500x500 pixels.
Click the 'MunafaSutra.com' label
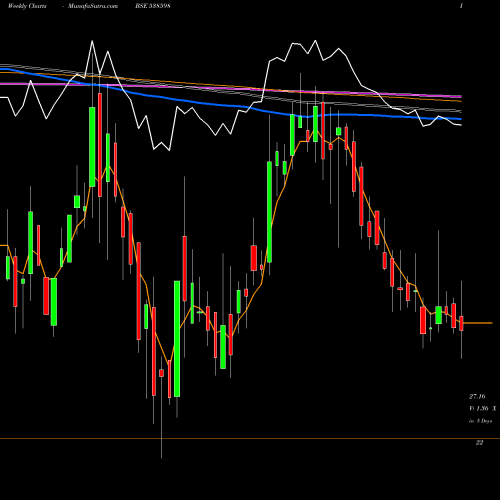point(93,6)
